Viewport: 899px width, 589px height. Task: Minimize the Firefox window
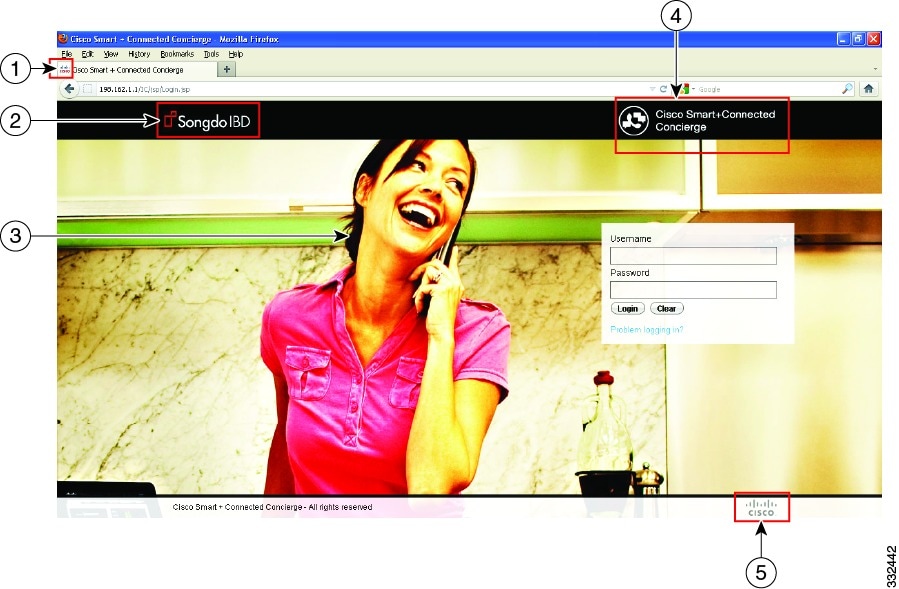(843, 39)
